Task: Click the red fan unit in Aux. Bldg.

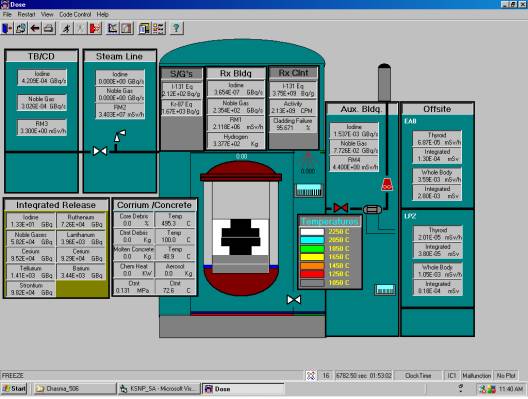Action: point(387,184)
